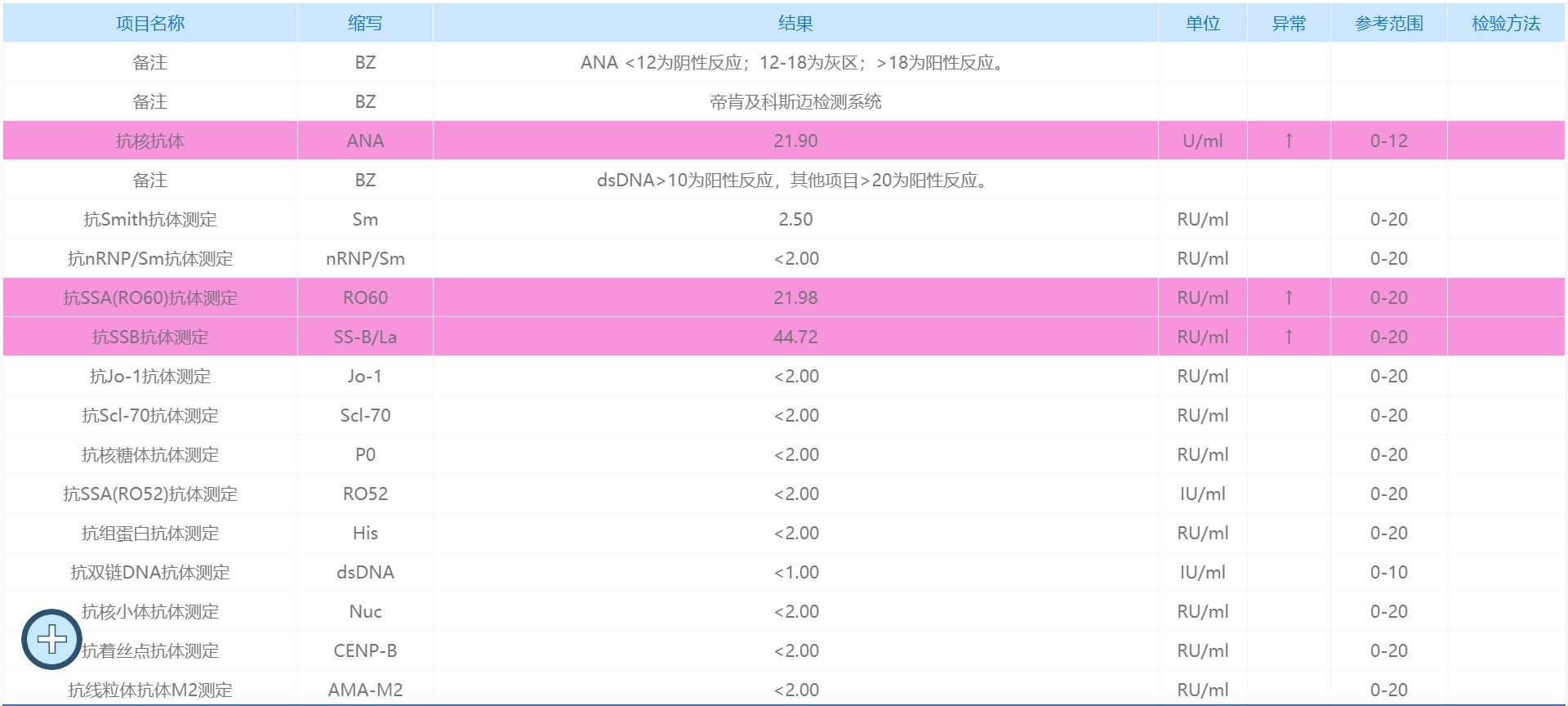Click the floating plus circle button
1568x706 pixels.
(x=51, y=639)
